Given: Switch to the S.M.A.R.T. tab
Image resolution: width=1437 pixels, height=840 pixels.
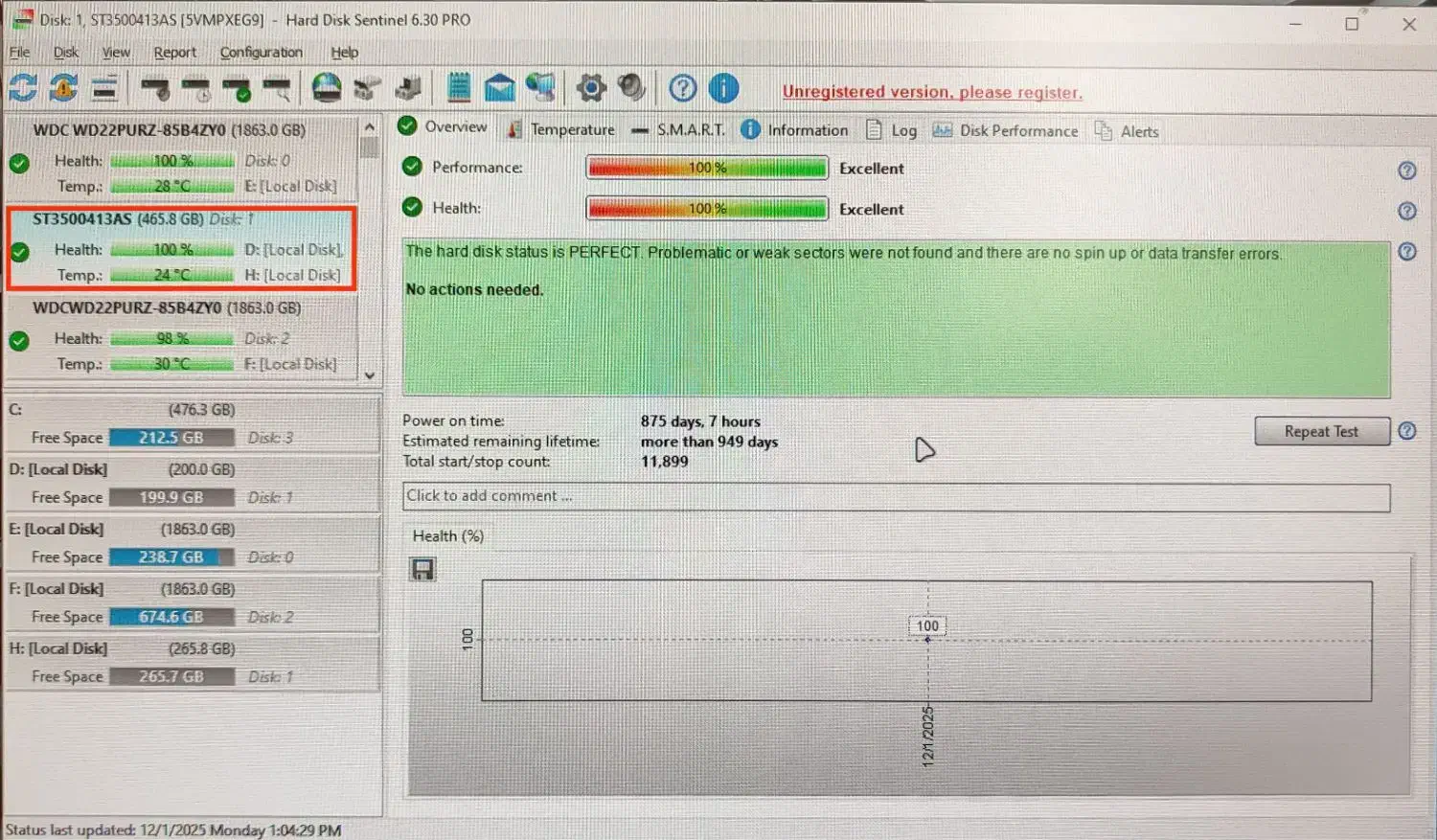Looking at the screenshot, I should click(678, 130).
